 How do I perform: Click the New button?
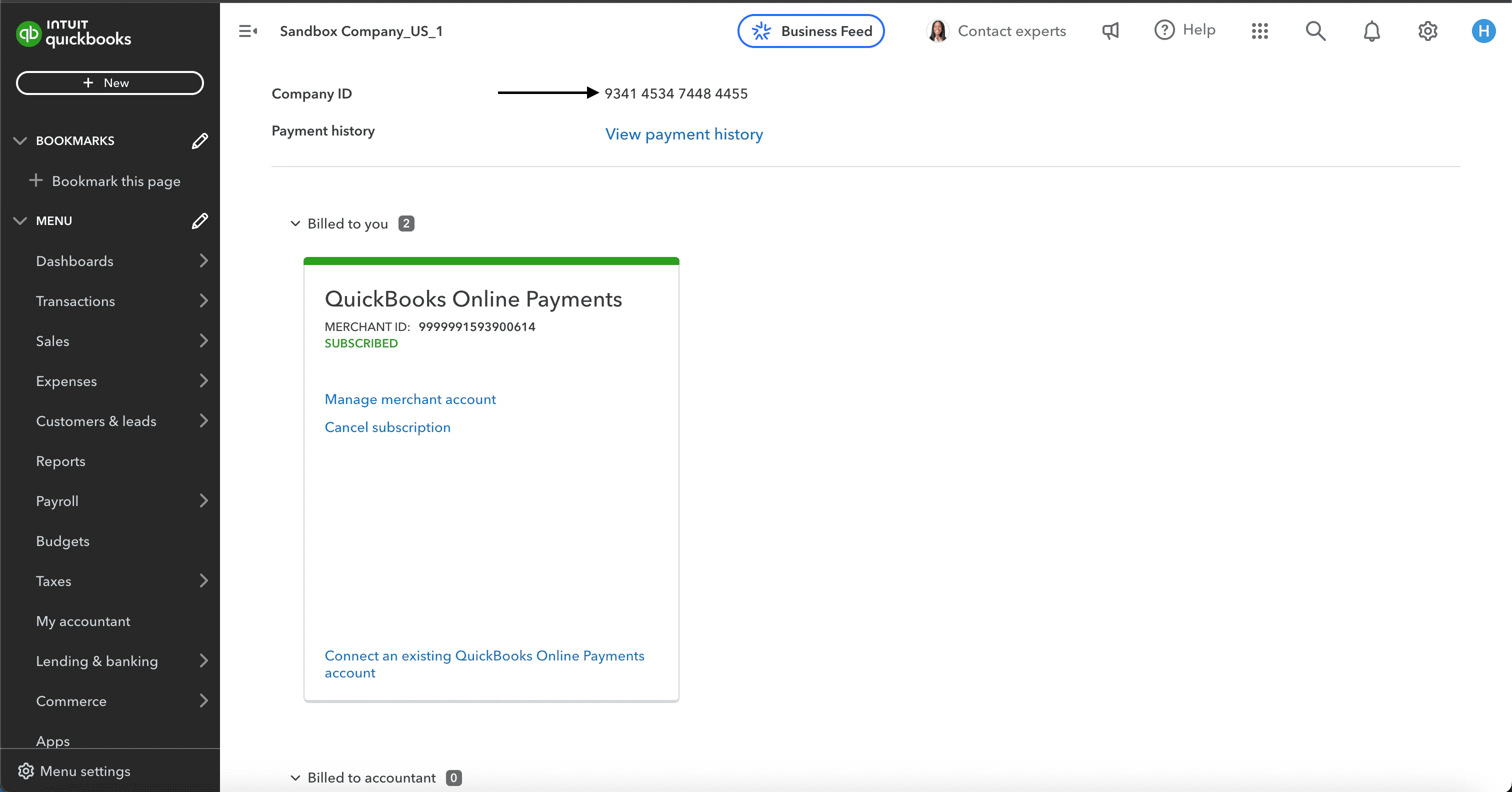point(110,83)
